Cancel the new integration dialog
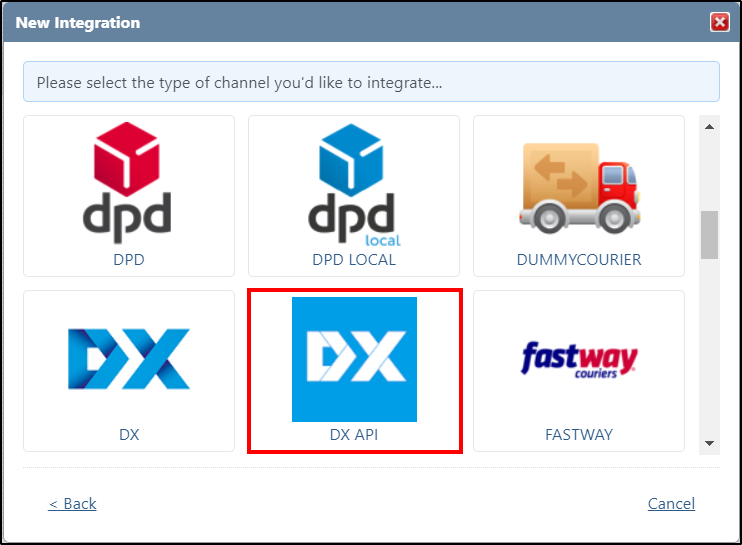 click(671, 504)
